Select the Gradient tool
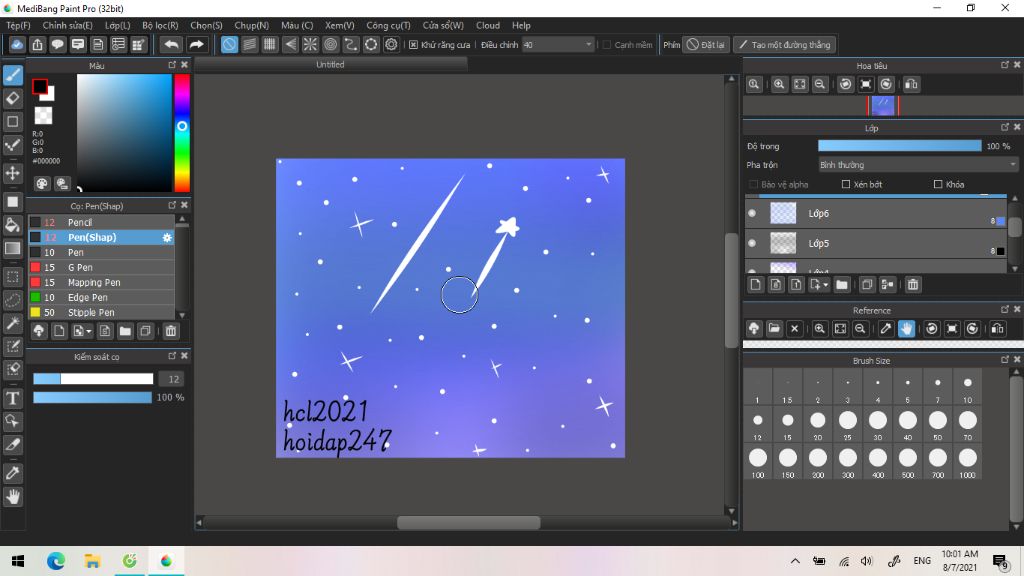1024x576 pixels. [x=12, y=248]
